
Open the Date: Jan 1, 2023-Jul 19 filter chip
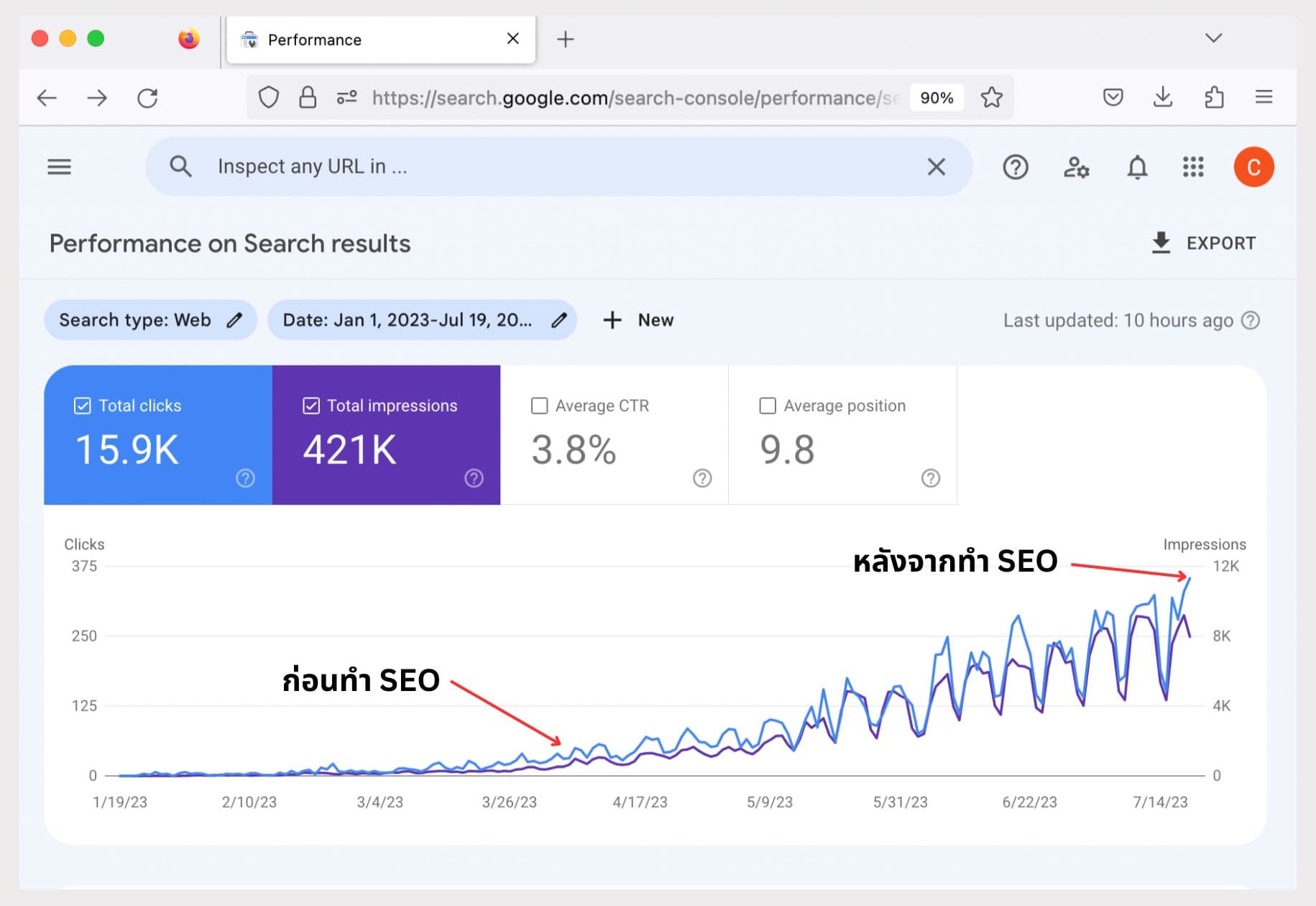click(422, 320)
